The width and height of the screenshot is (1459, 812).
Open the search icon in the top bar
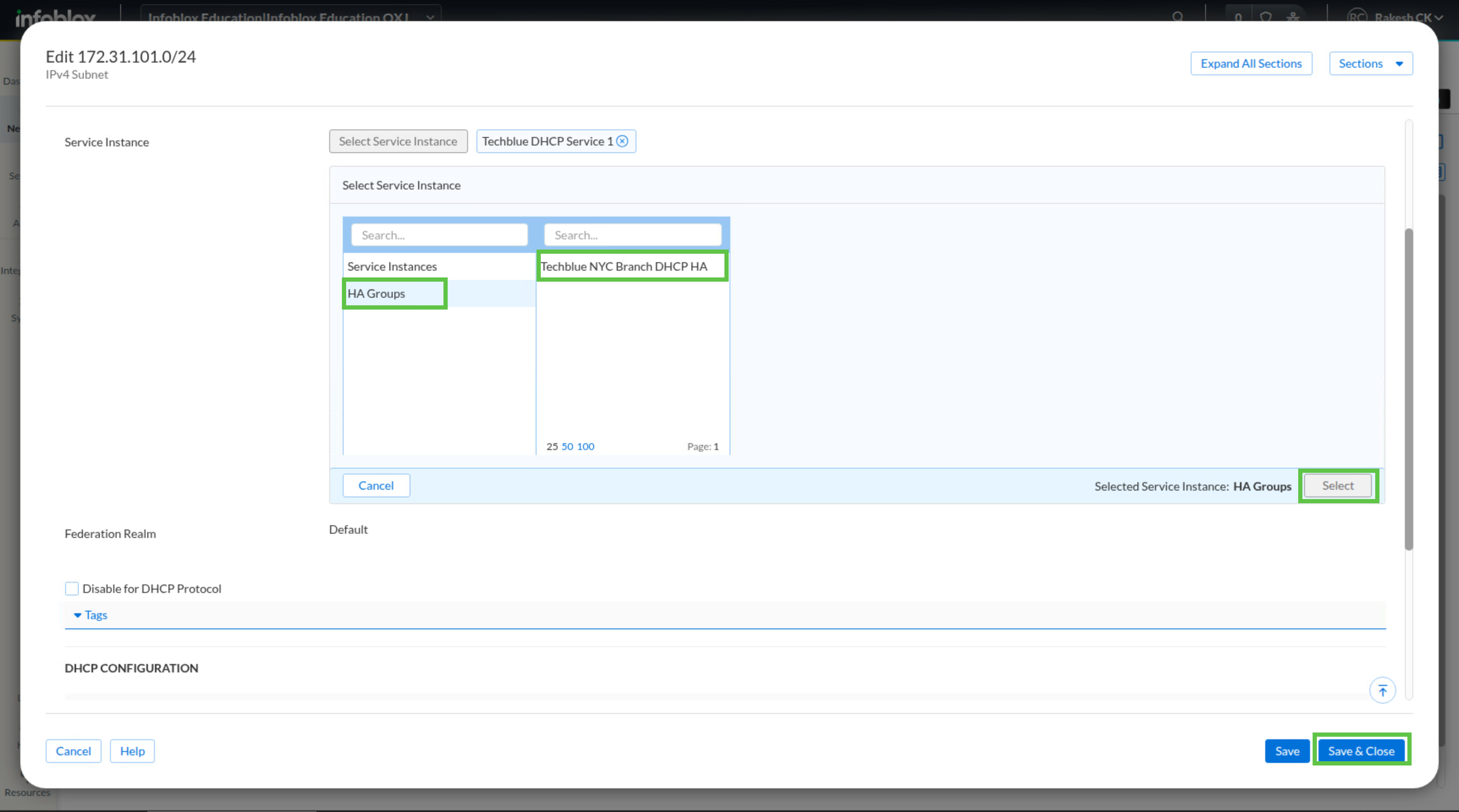1178,17
